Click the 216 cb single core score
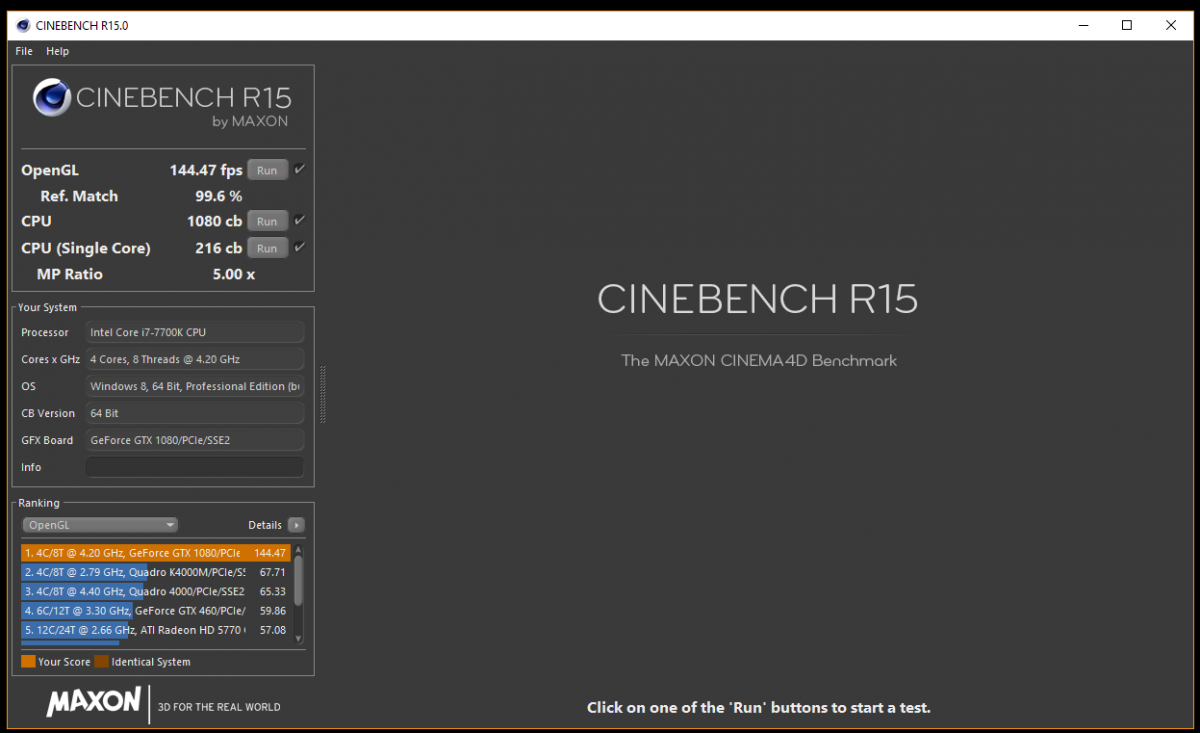 pyautogui.click(x=219, y=248)
